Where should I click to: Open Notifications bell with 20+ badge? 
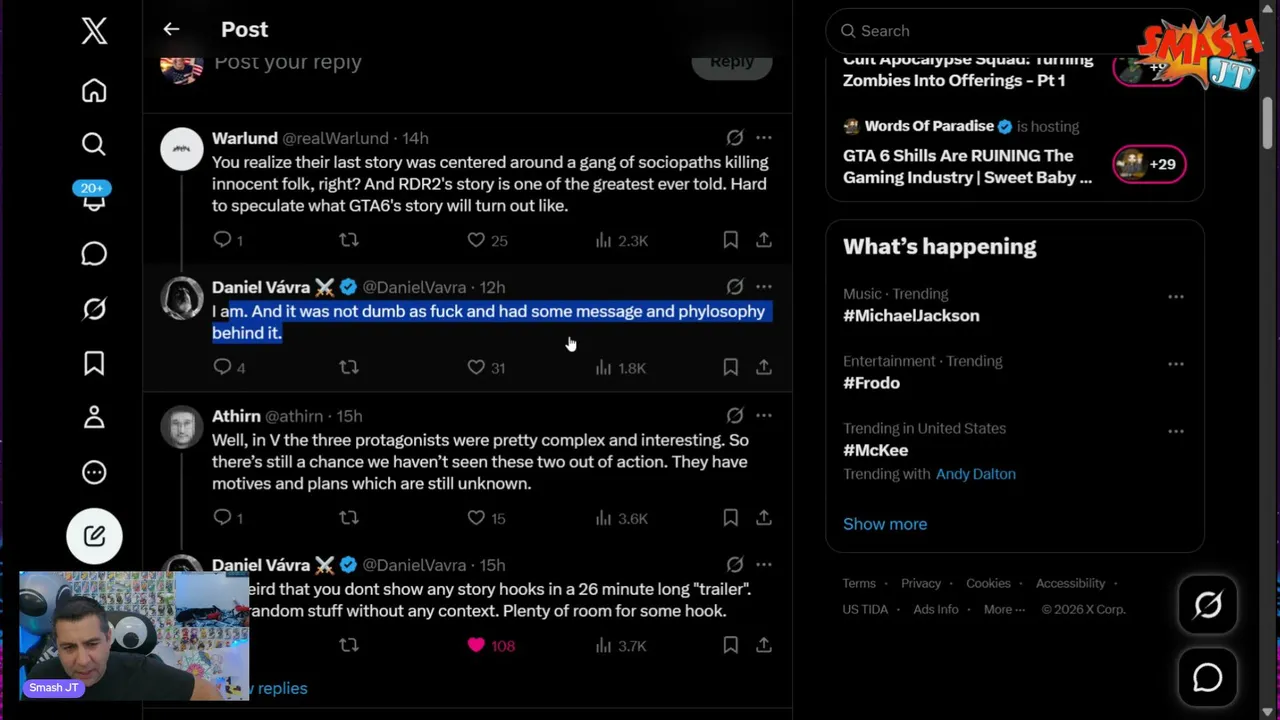point(93,197)
